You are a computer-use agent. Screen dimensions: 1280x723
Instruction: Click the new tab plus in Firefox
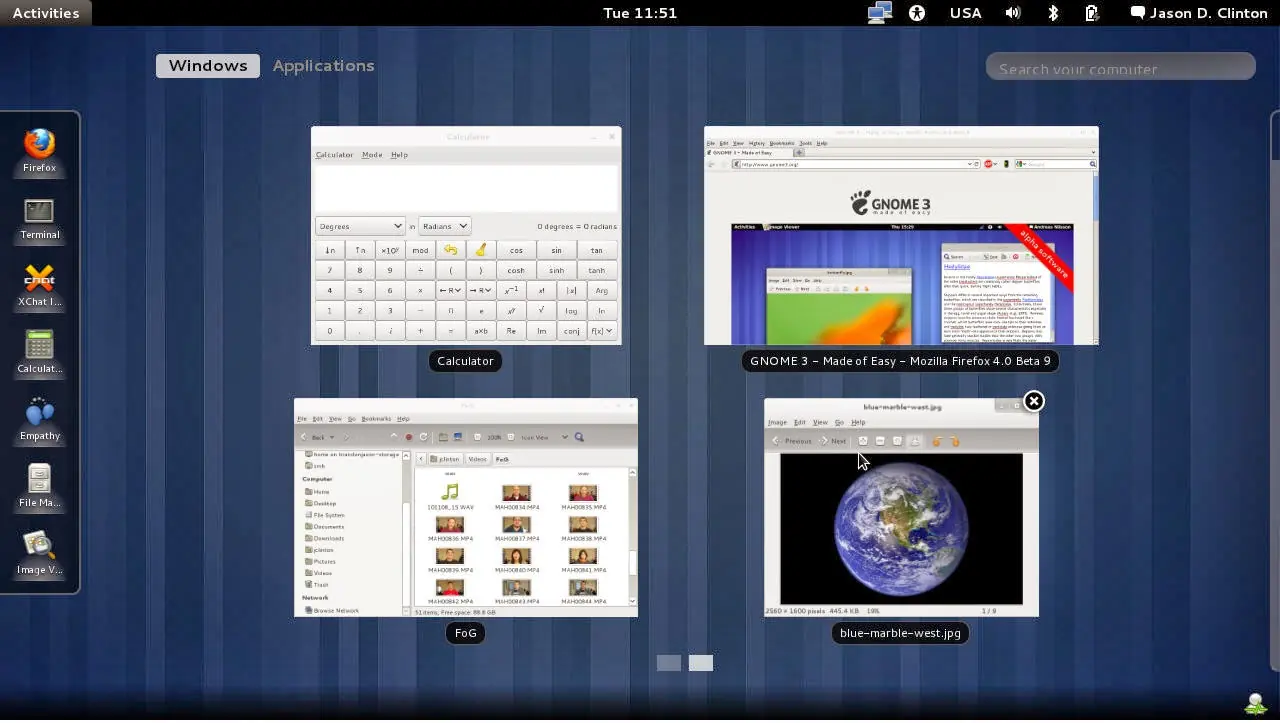tap(798, 153)
